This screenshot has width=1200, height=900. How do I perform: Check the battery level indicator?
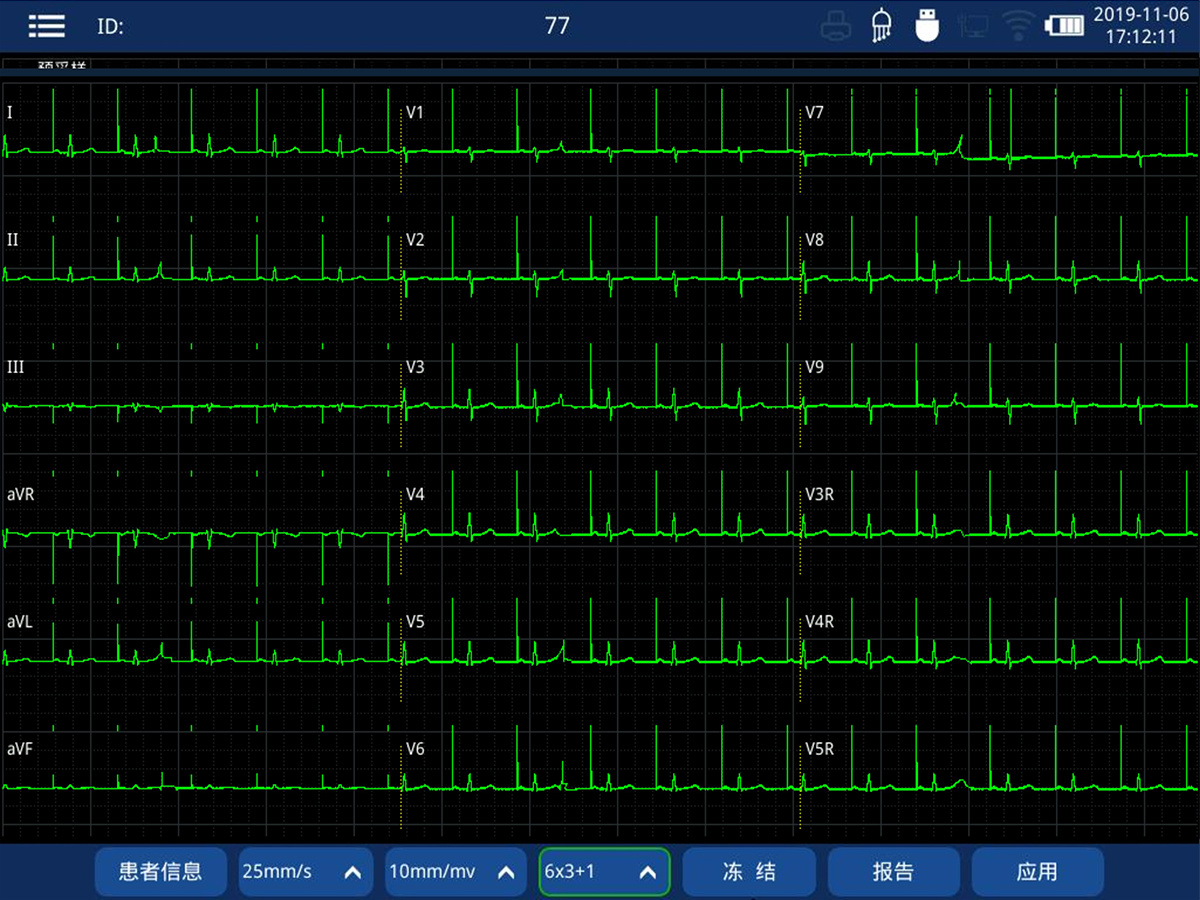point(1064,26)
